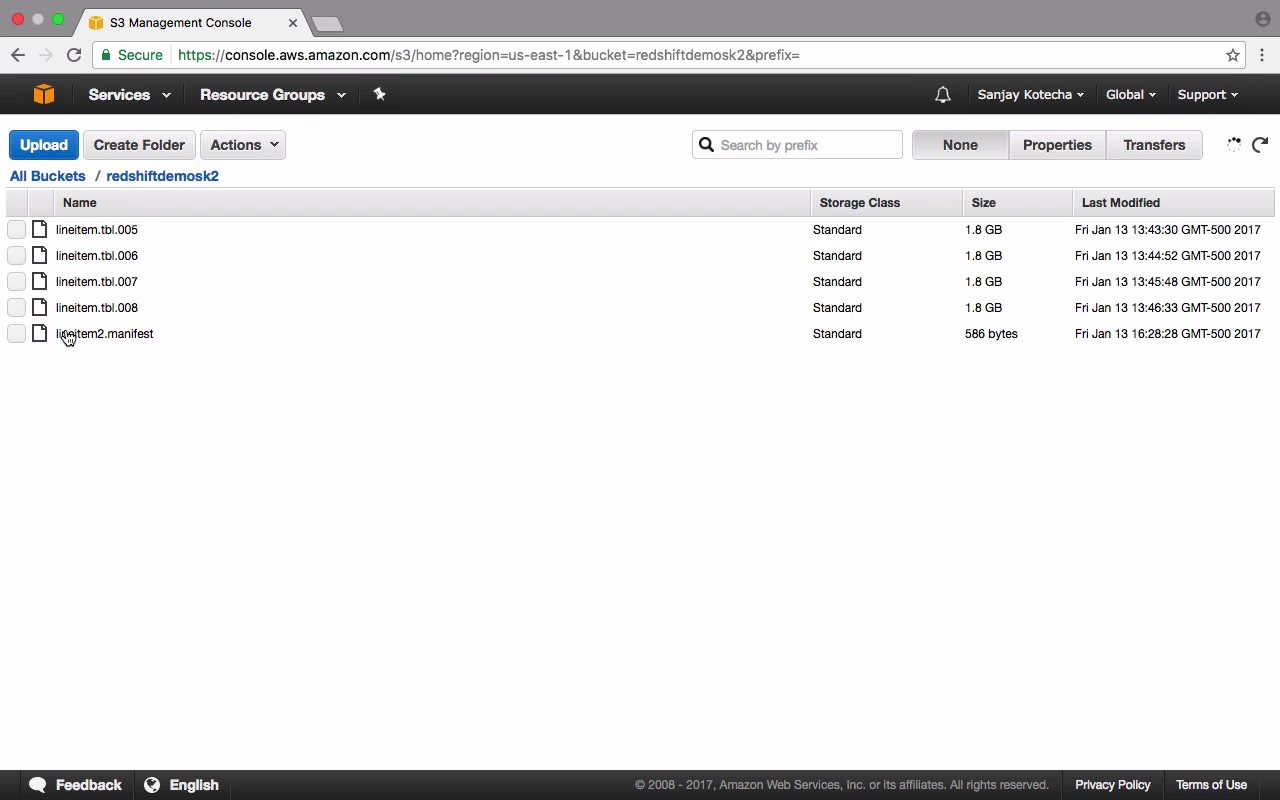
Task: Click the 586 bytes size value
Action: 991,334
